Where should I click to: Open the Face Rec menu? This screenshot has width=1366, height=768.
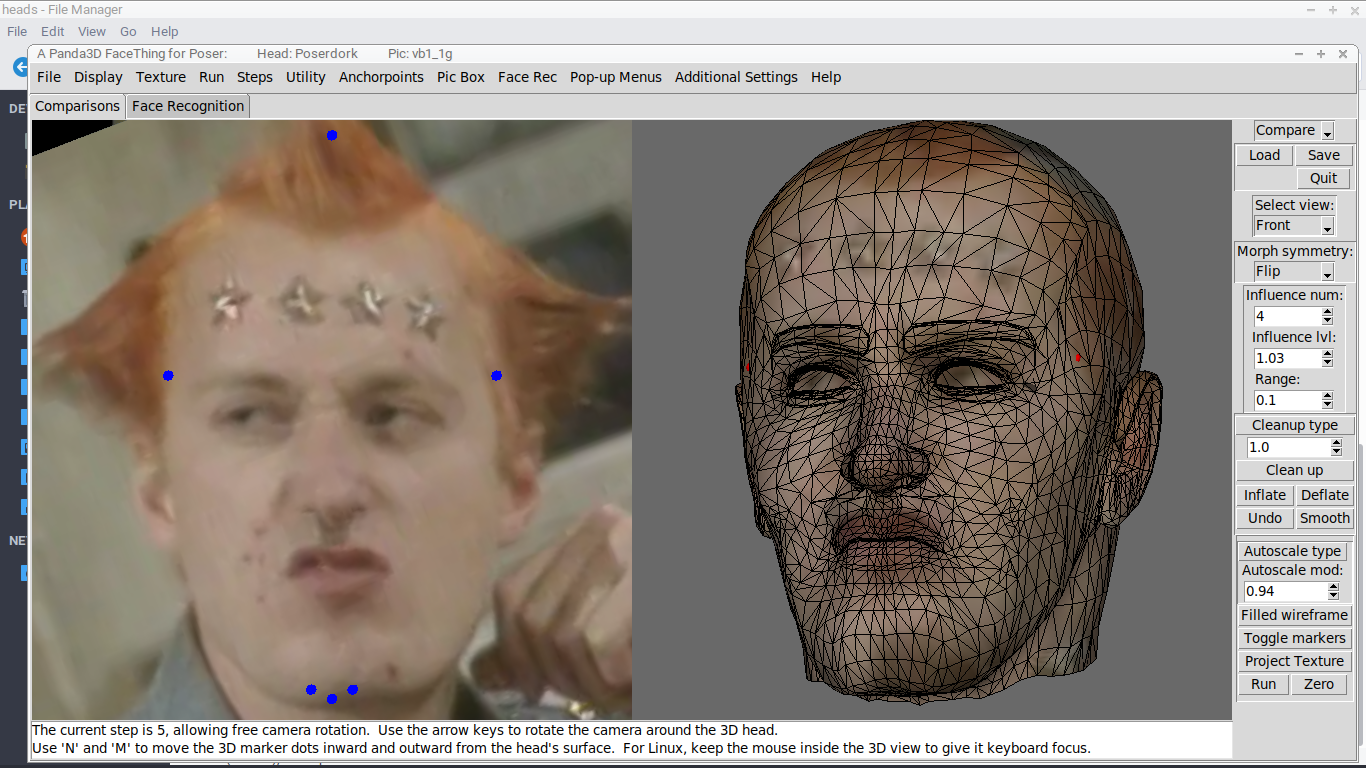[528, 77]
